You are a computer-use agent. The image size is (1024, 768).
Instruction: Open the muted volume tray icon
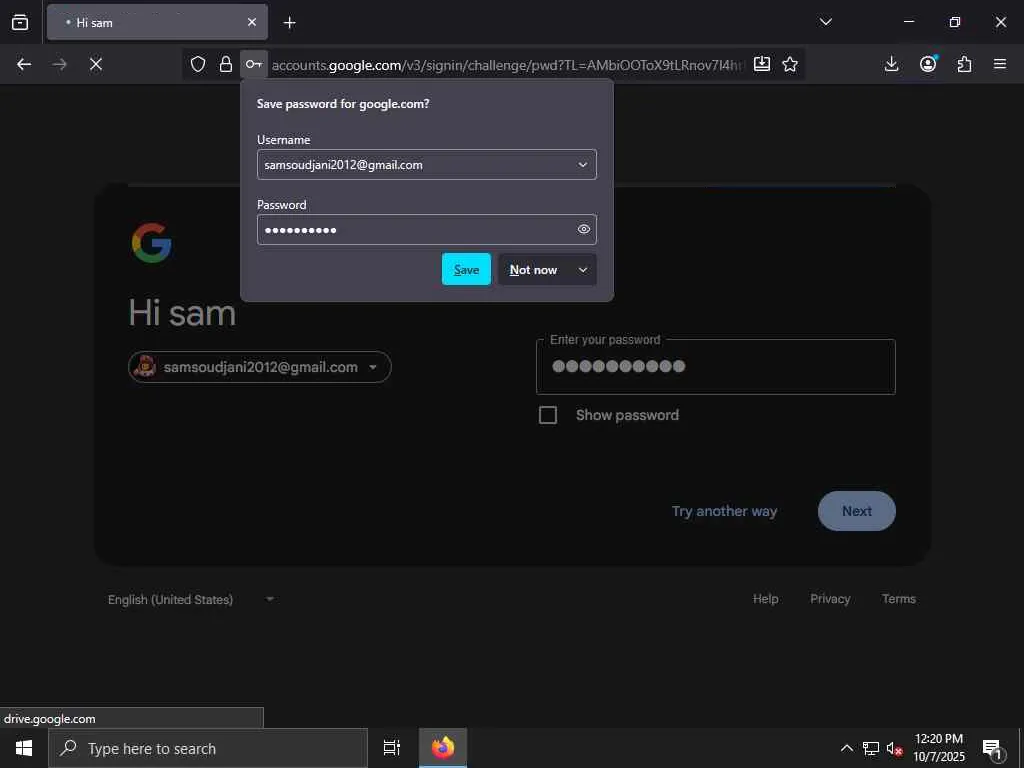[x=895, y=748]
